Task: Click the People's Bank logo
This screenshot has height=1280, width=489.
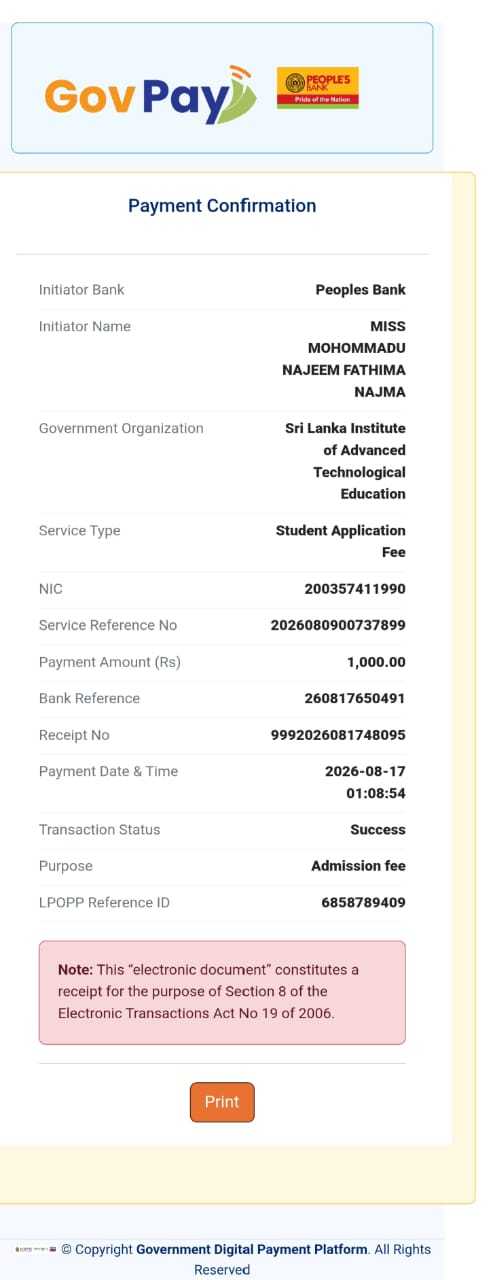Action: 318,88
